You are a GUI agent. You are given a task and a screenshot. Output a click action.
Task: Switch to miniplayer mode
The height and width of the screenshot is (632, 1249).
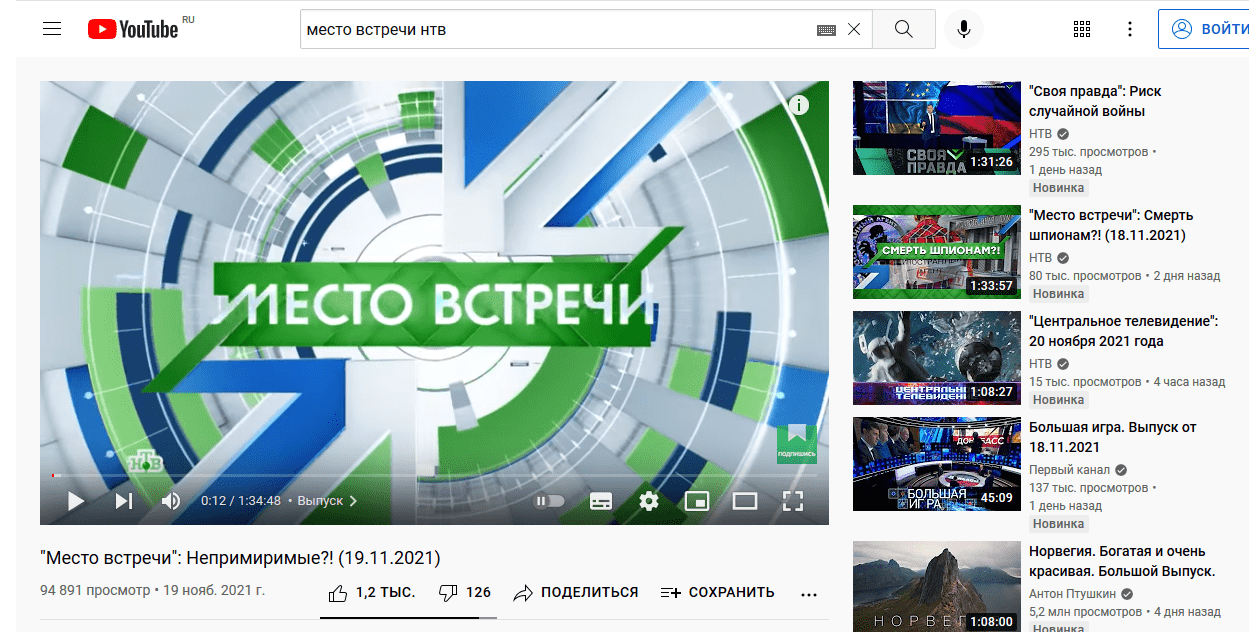point(697,501)
